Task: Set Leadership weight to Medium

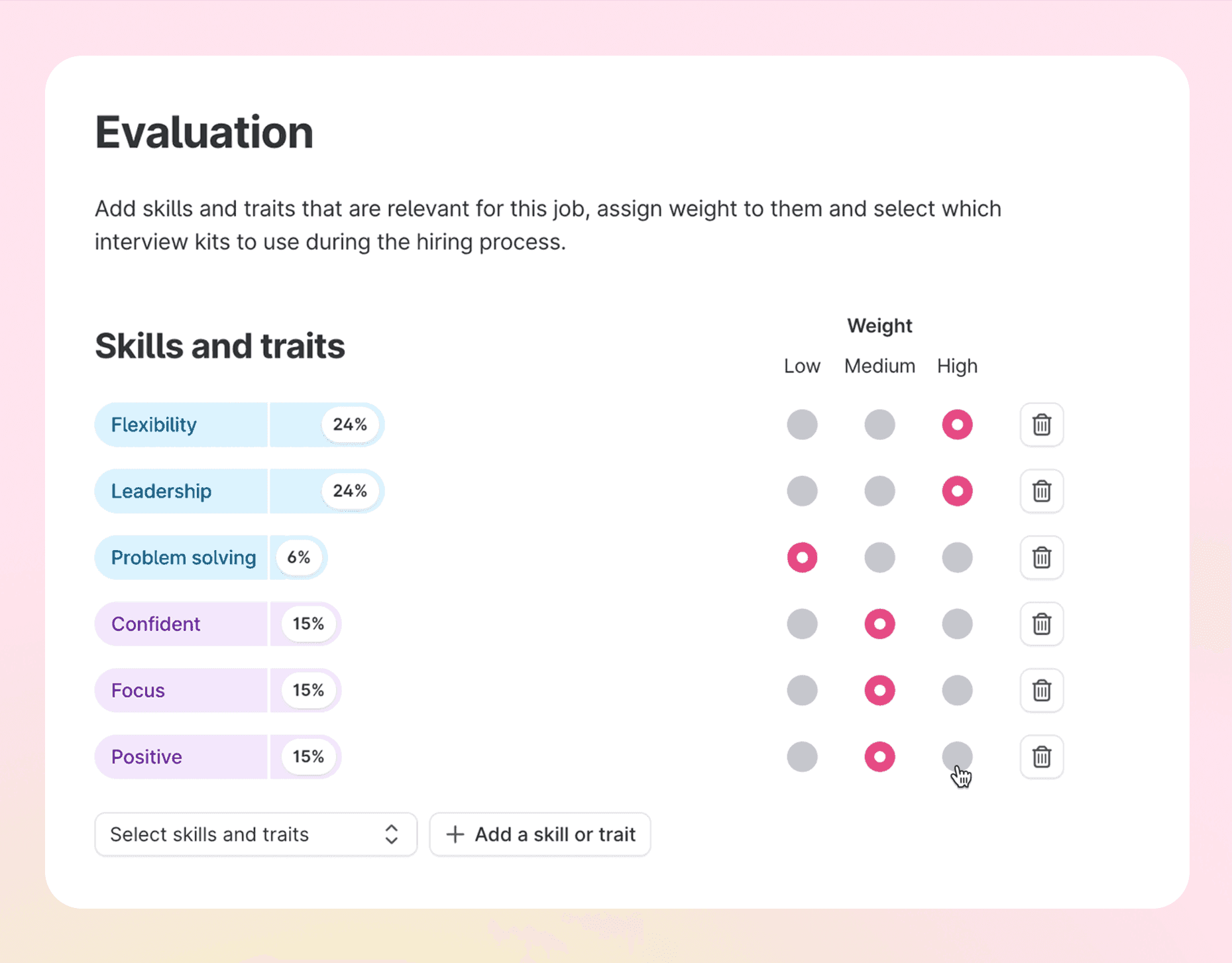Action: click(x=879, y=490)
